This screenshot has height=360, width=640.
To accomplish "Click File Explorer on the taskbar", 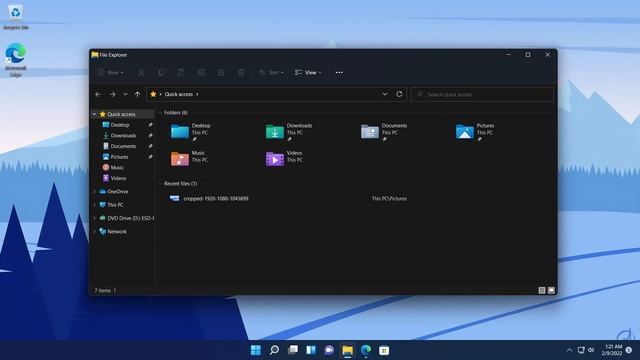I will click(x=348, y=350).
